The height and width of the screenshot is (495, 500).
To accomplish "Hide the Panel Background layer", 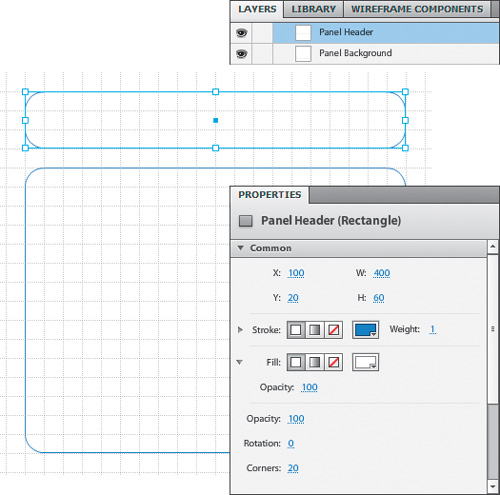I will pos(241,53).
